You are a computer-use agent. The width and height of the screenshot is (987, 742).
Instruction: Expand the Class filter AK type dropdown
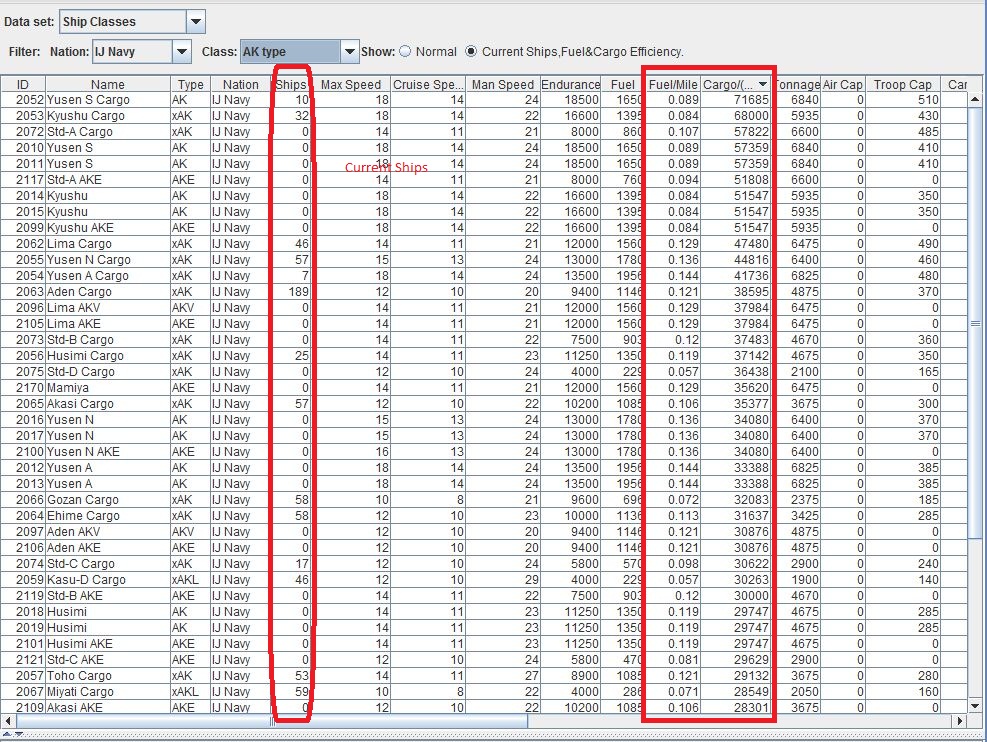click(x=349, y=51)
